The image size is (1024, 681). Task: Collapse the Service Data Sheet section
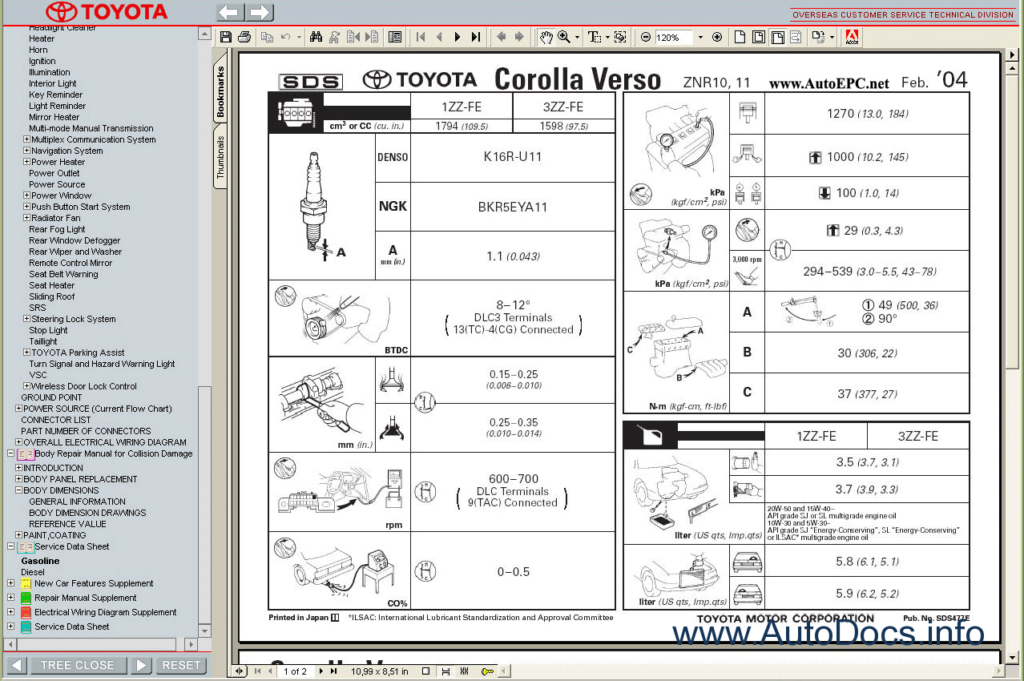(10, 546)
